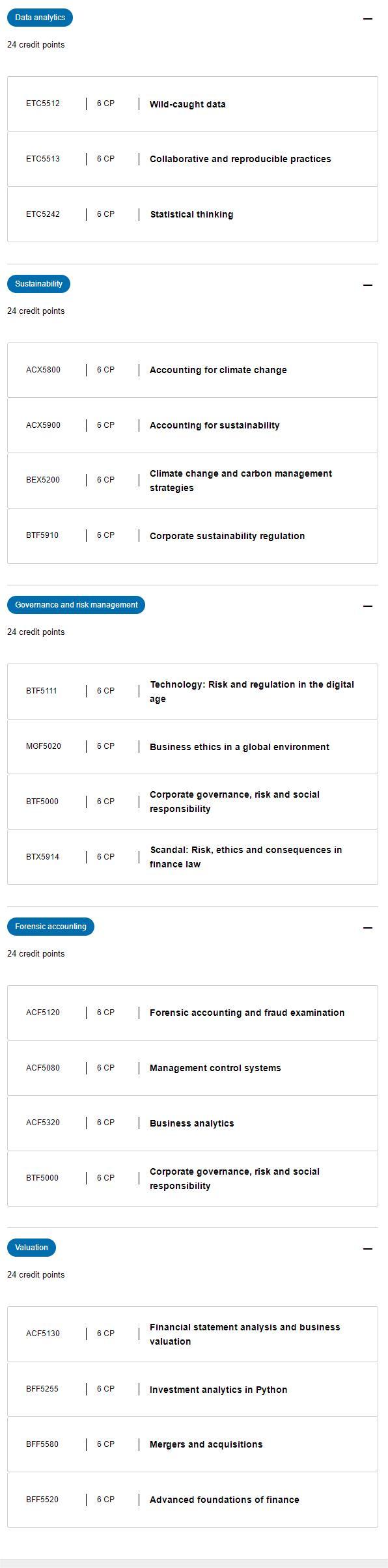Open Scandal: Risk, ethics and consequences unit
The height and width of the screenshot is (1568, 388).
click(x=193, y=857)
